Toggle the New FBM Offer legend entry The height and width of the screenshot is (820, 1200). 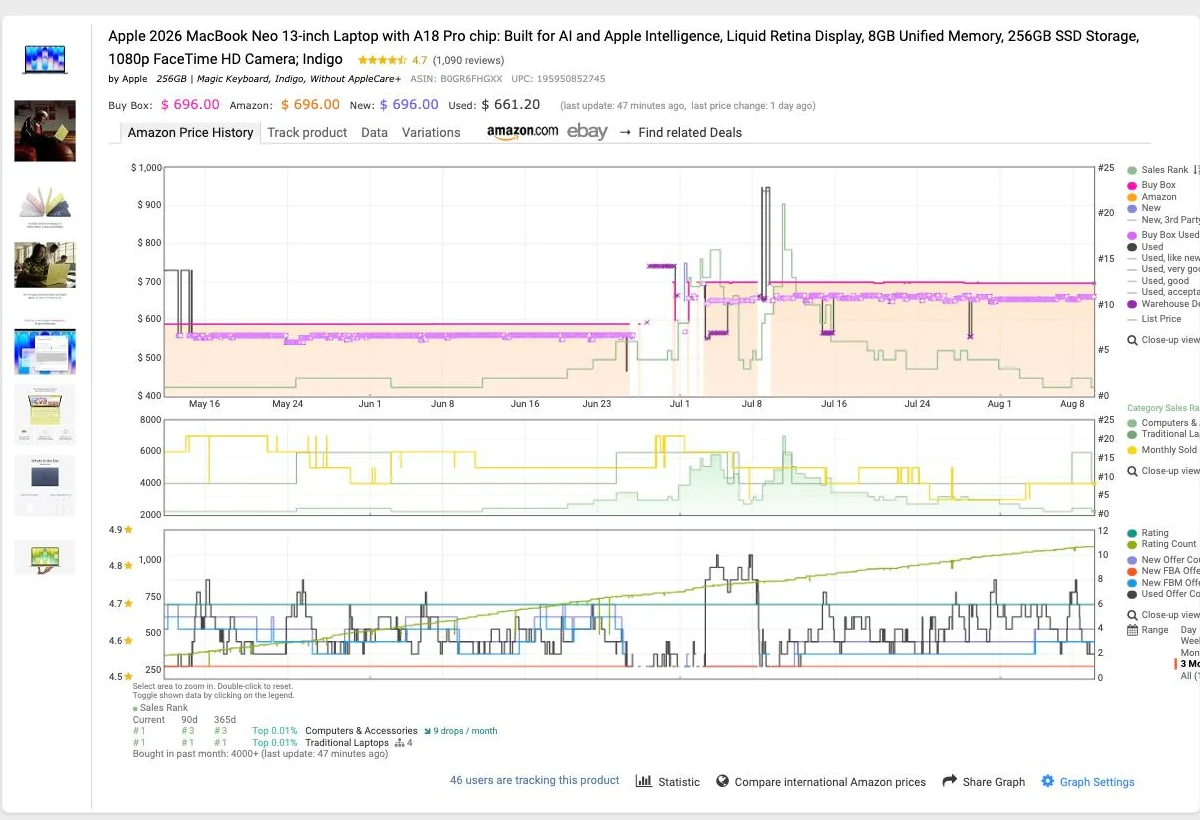1163,583
